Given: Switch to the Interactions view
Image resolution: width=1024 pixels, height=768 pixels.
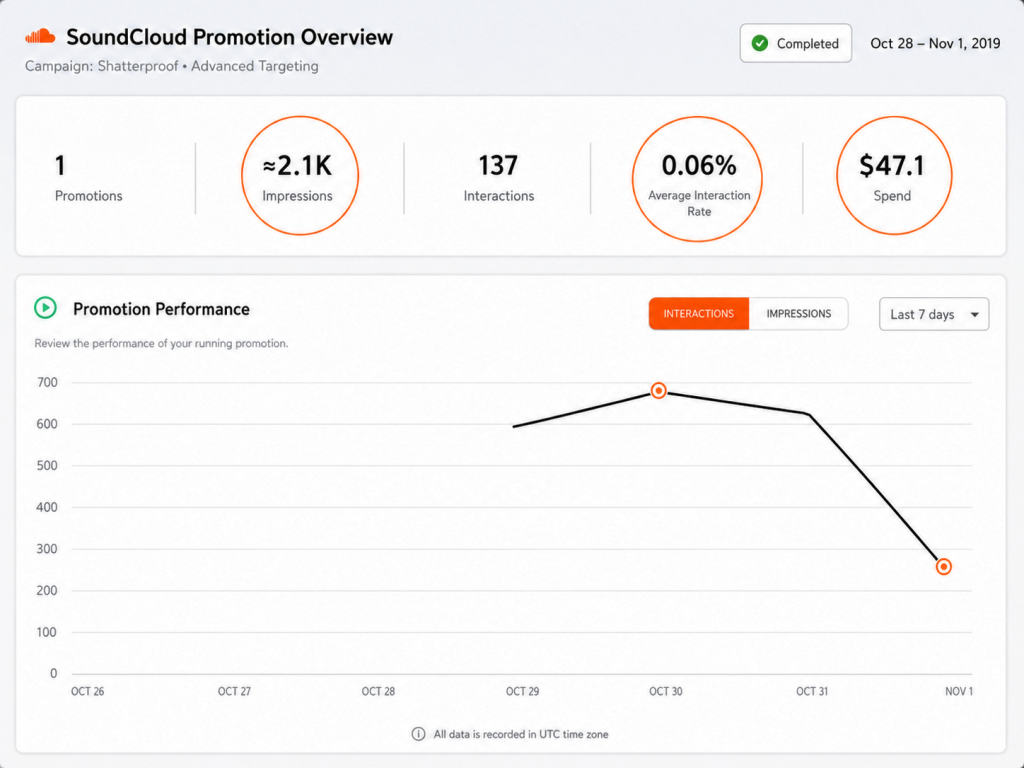Looking at the screenshot, I should [699, 313].
